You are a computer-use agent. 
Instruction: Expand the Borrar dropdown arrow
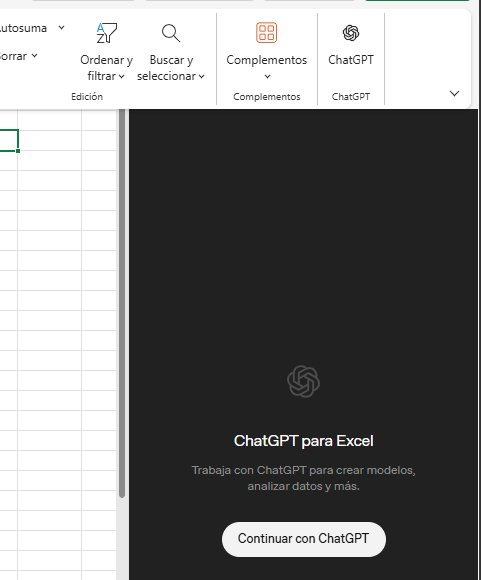[x=34, y=56]
